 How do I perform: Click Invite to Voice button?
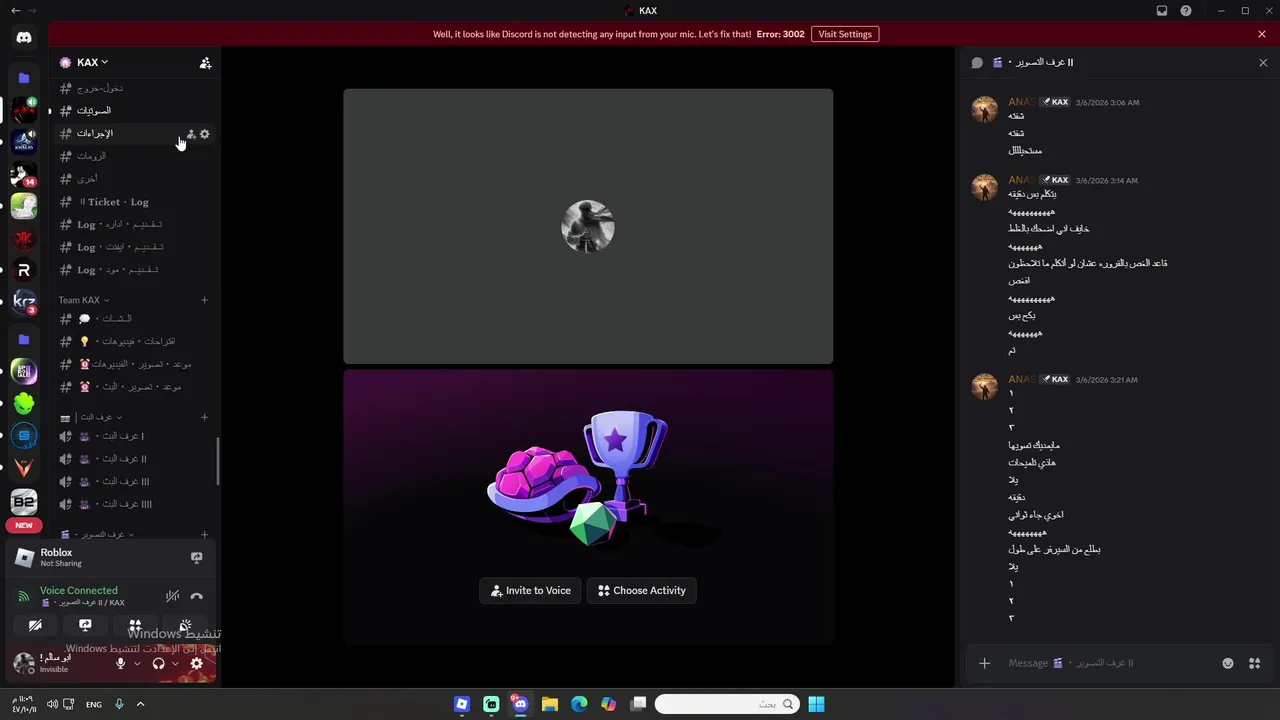(x=530, y=591)
